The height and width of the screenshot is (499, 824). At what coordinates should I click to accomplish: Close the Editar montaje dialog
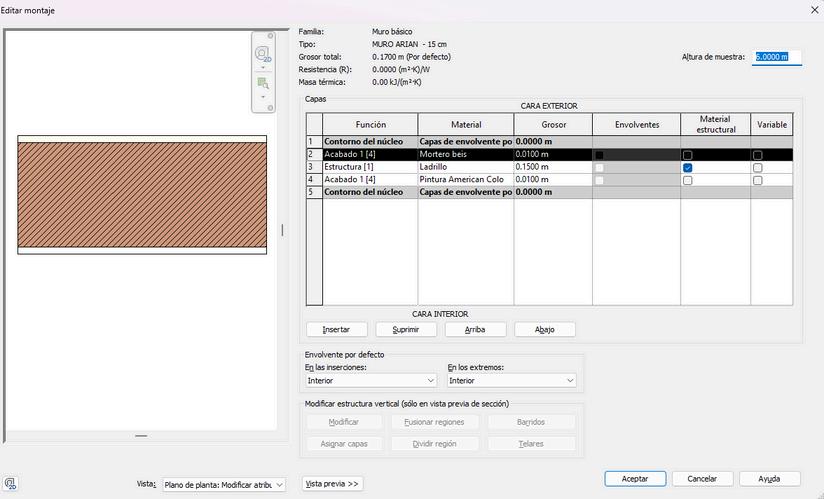pyautogui.click(x=814, y=10)
